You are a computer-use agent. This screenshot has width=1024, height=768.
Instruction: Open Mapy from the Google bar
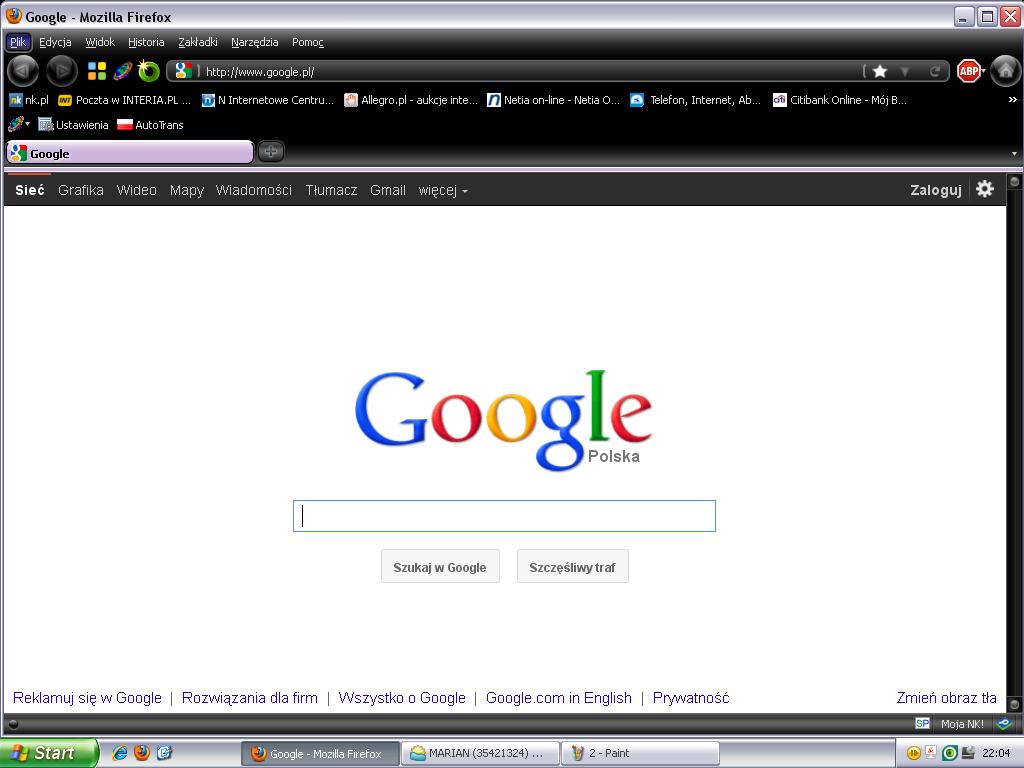[x=187, y=190]
